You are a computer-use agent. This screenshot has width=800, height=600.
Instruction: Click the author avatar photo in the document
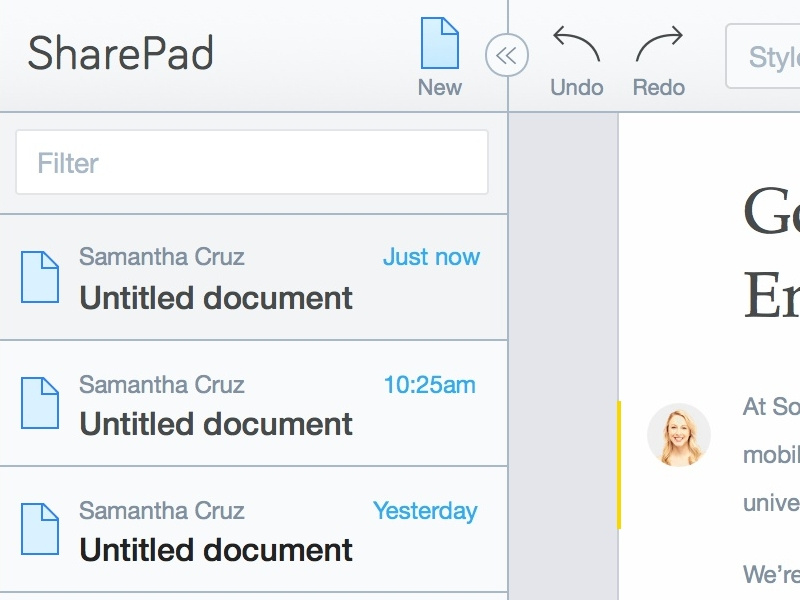[679, 435]
